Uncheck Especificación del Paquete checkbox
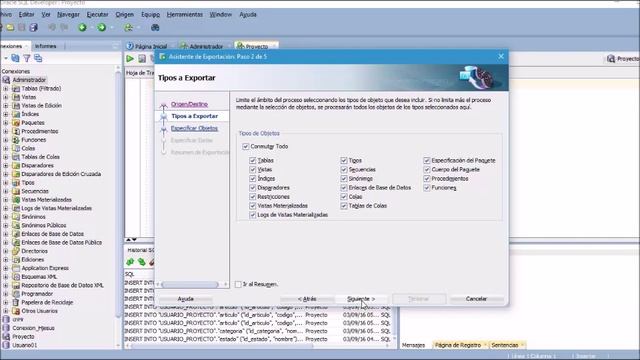640x360 pixels. coord(427,160)
